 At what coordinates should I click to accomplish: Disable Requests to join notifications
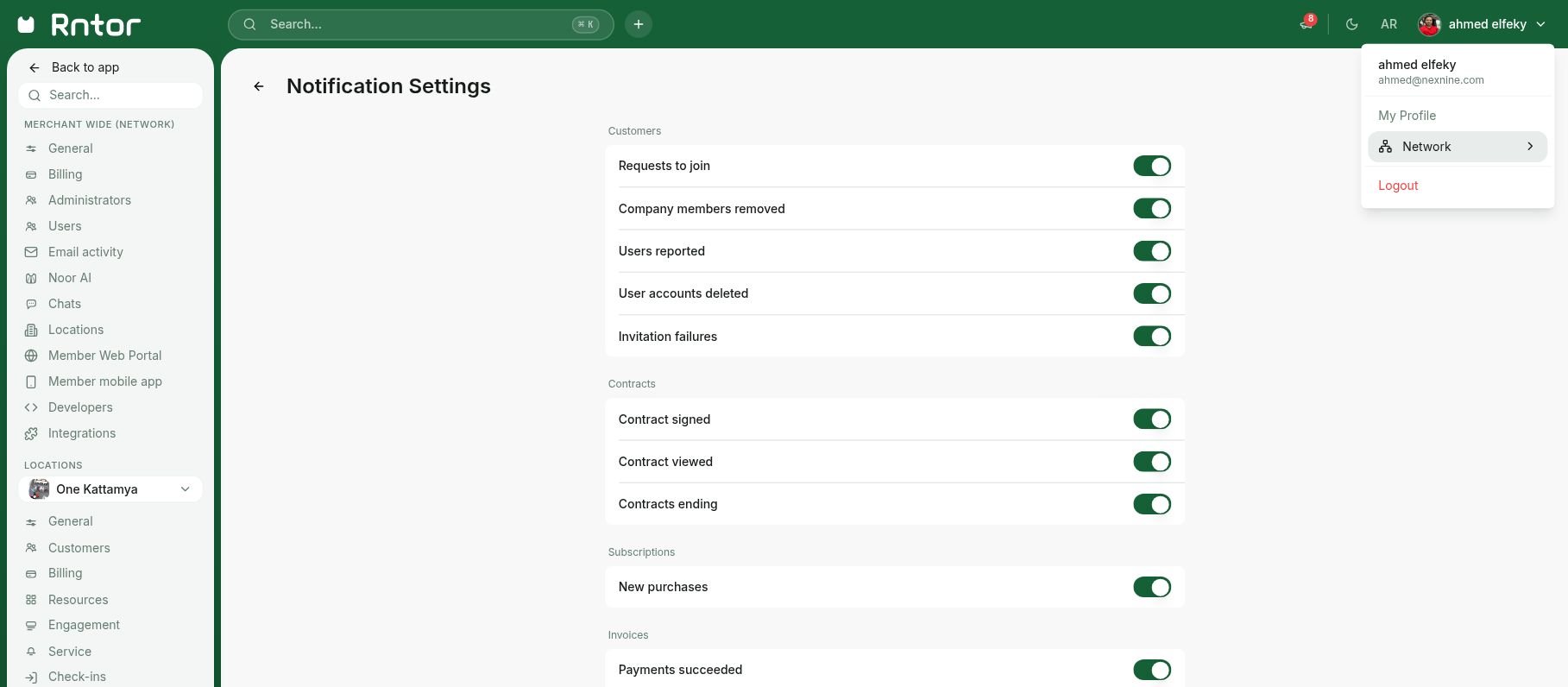[x=1152, y=166]
